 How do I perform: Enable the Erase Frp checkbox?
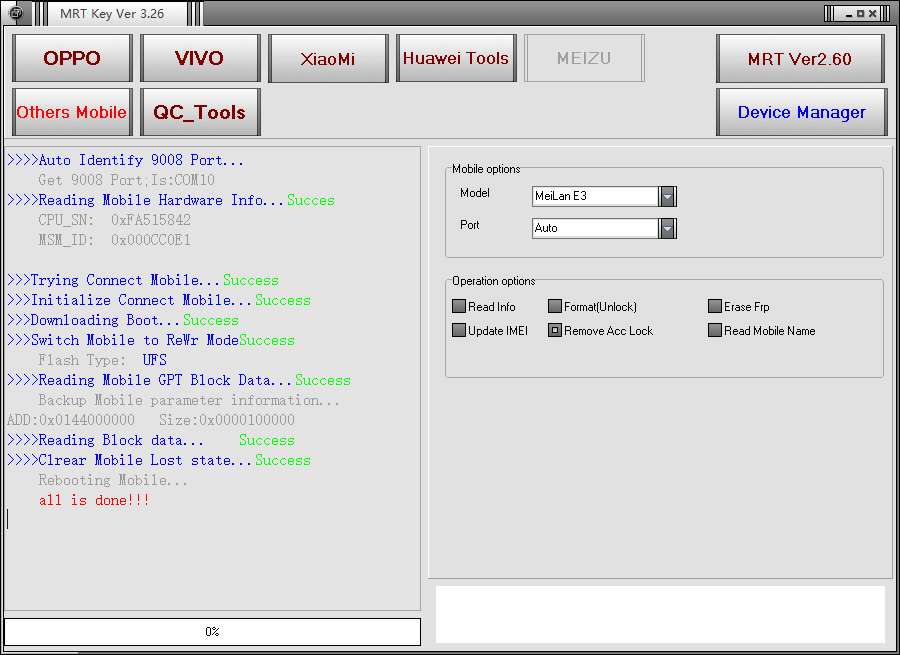(x=715, y=306)
